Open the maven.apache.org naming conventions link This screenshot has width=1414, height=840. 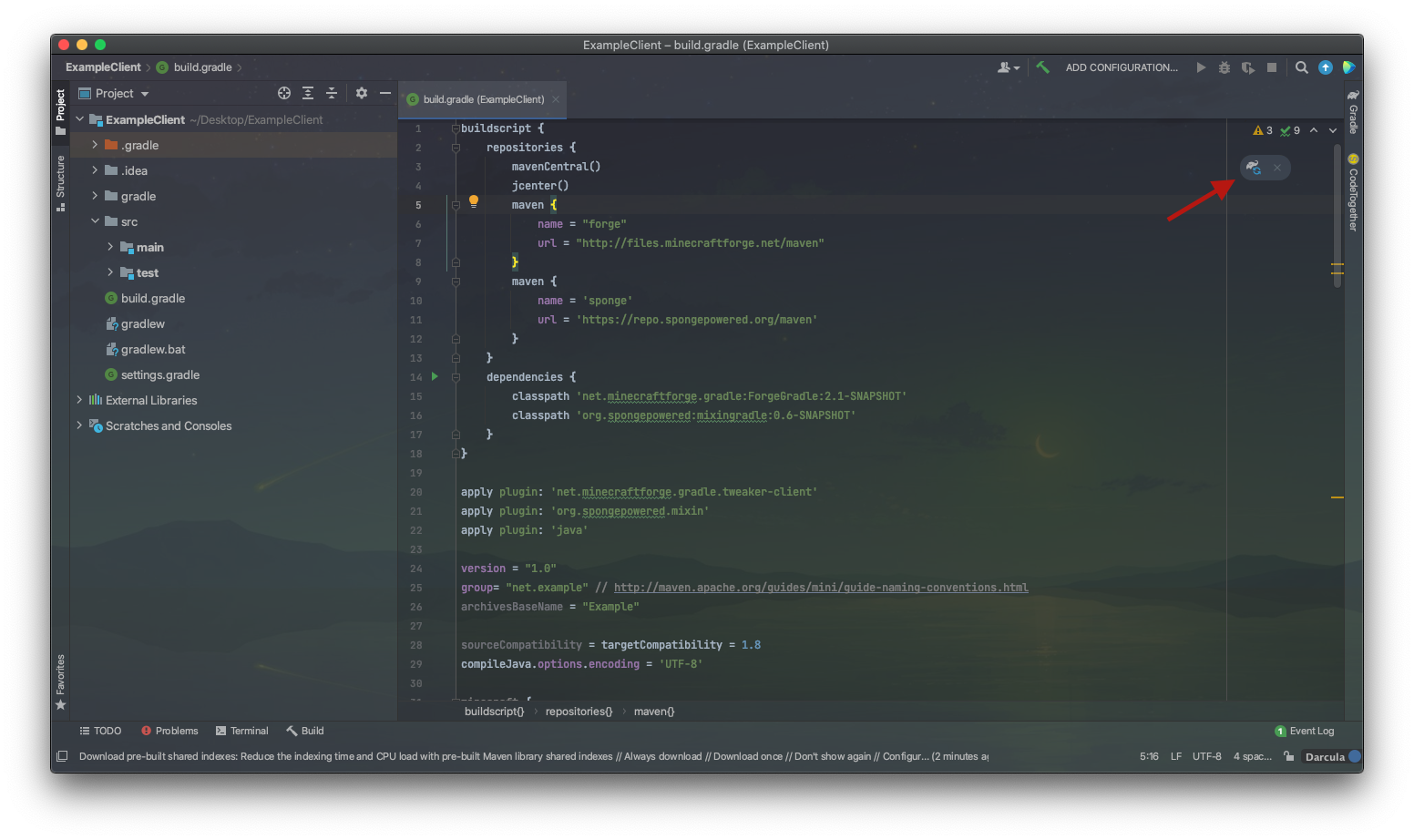[821, 588]
